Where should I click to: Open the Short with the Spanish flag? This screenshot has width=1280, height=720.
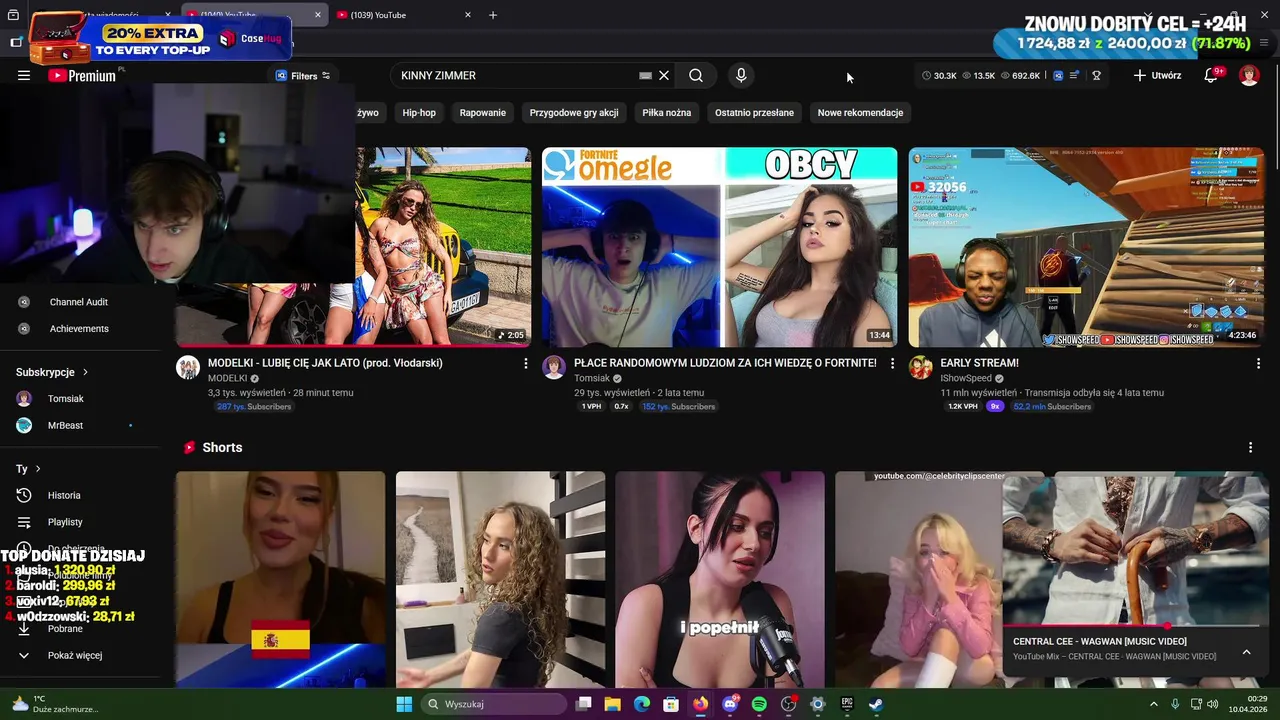click(x=280, y=580)
